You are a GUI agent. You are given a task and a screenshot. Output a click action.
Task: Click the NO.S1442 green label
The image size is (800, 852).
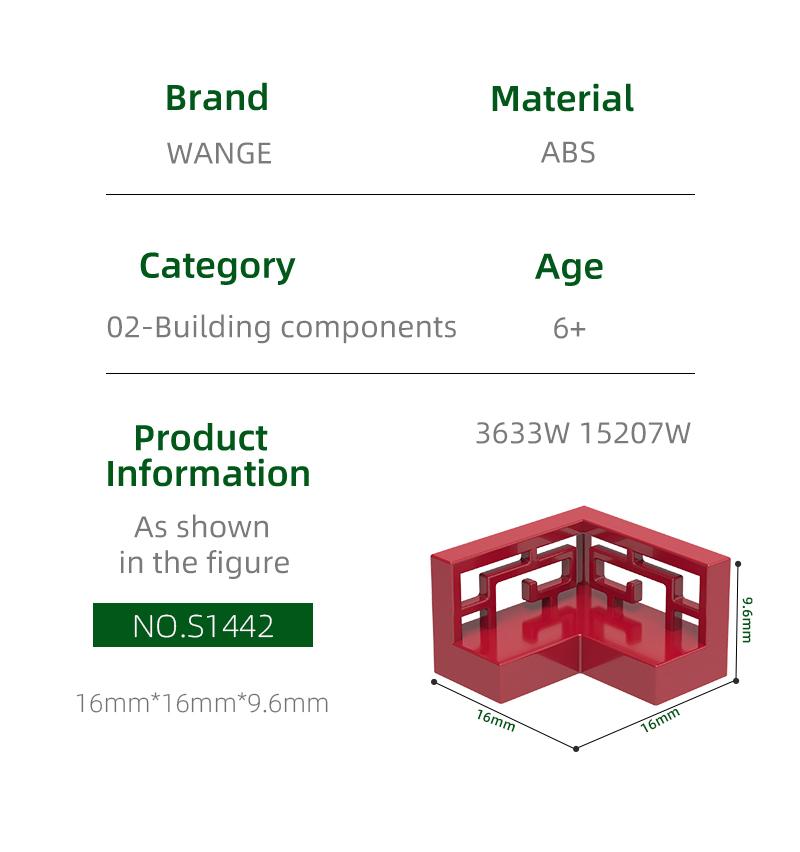(x=203, y=625)
